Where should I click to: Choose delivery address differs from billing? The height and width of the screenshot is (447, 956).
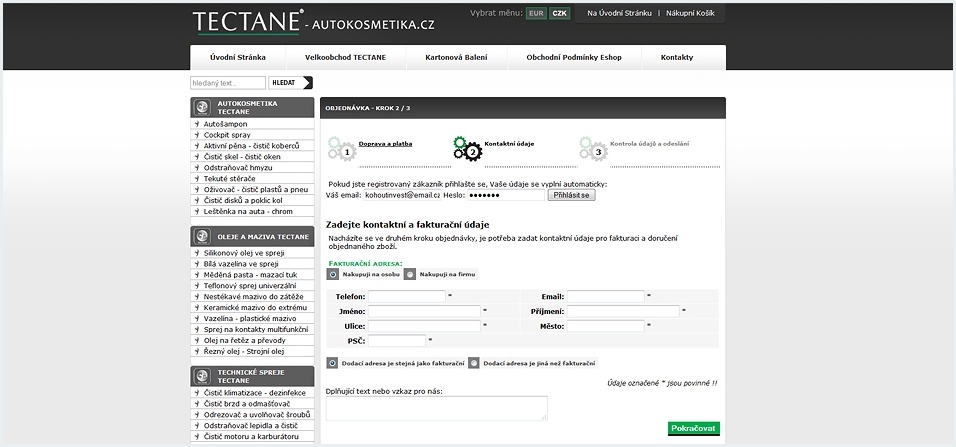(x=474, y=363)
